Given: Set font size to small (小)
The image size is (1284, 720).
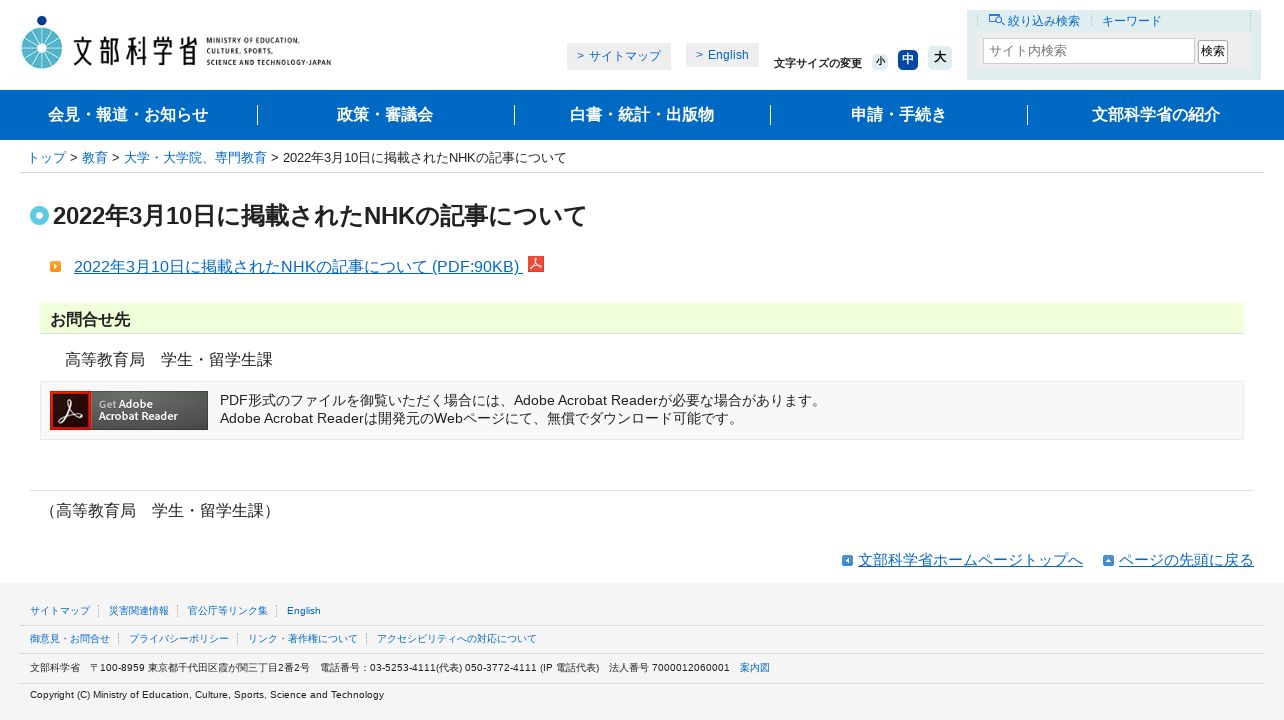Looking at the screenshot, I should [880, 61].
